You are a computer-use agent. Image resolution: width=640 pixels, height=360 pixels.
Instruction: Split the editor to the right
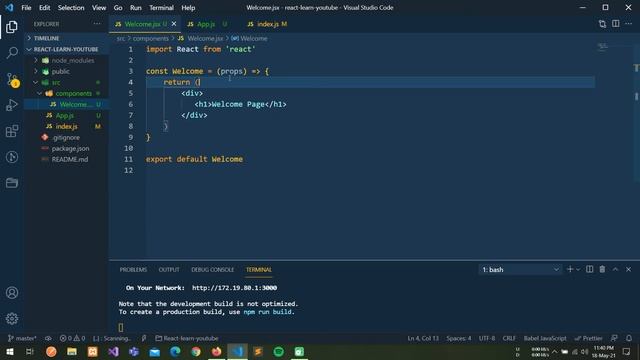point(616,24)
